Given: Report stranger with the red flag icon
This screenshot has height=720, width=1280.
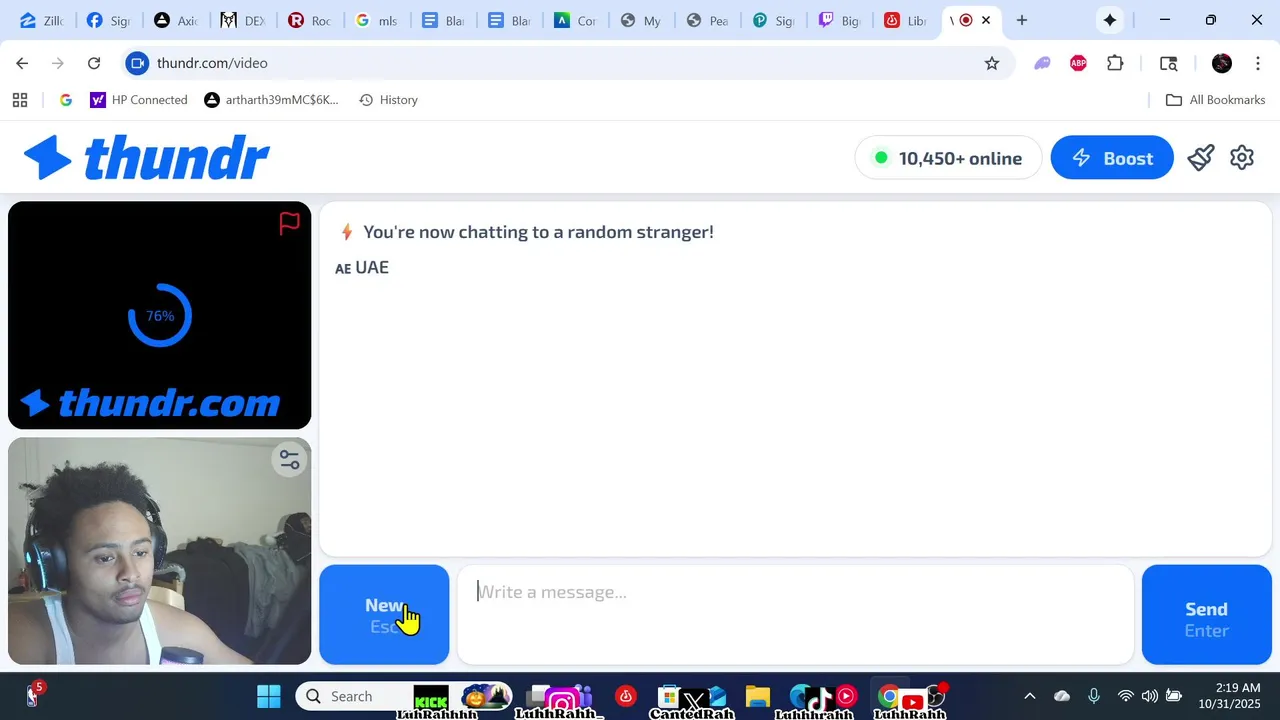Looking at the screenshot, I should (x=289, y=223).
